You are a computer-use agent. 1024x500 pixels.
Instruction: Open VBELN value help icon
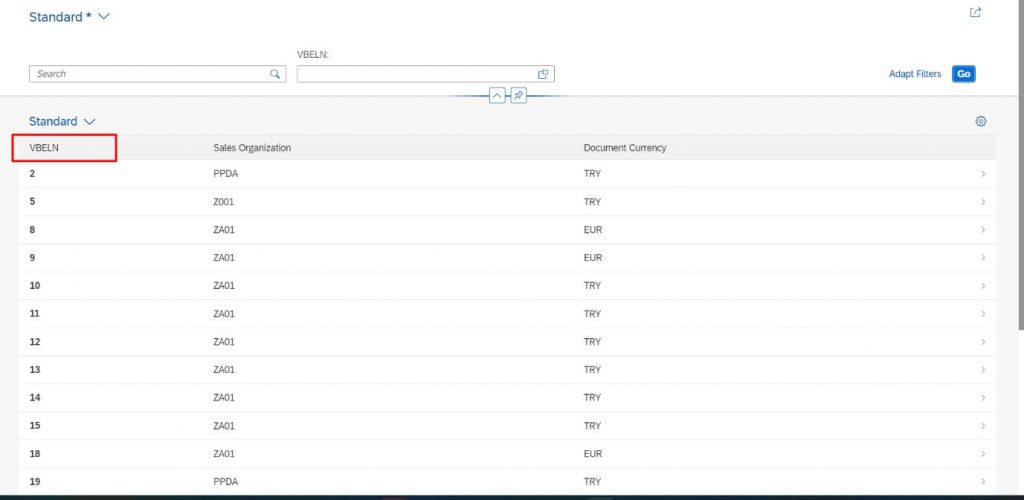(x=543, y=74)
